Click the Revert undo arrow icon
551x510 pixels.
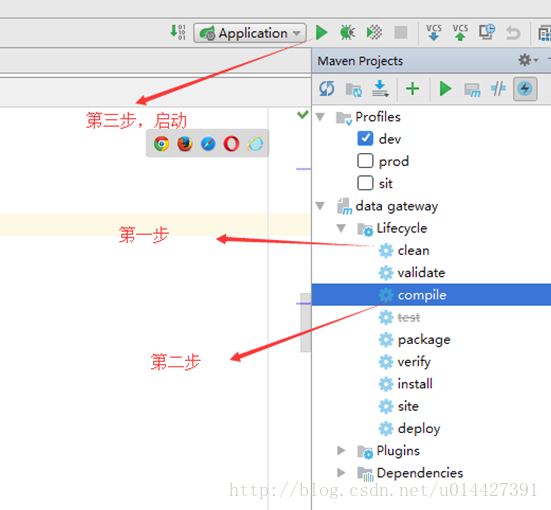pos(513,33)
